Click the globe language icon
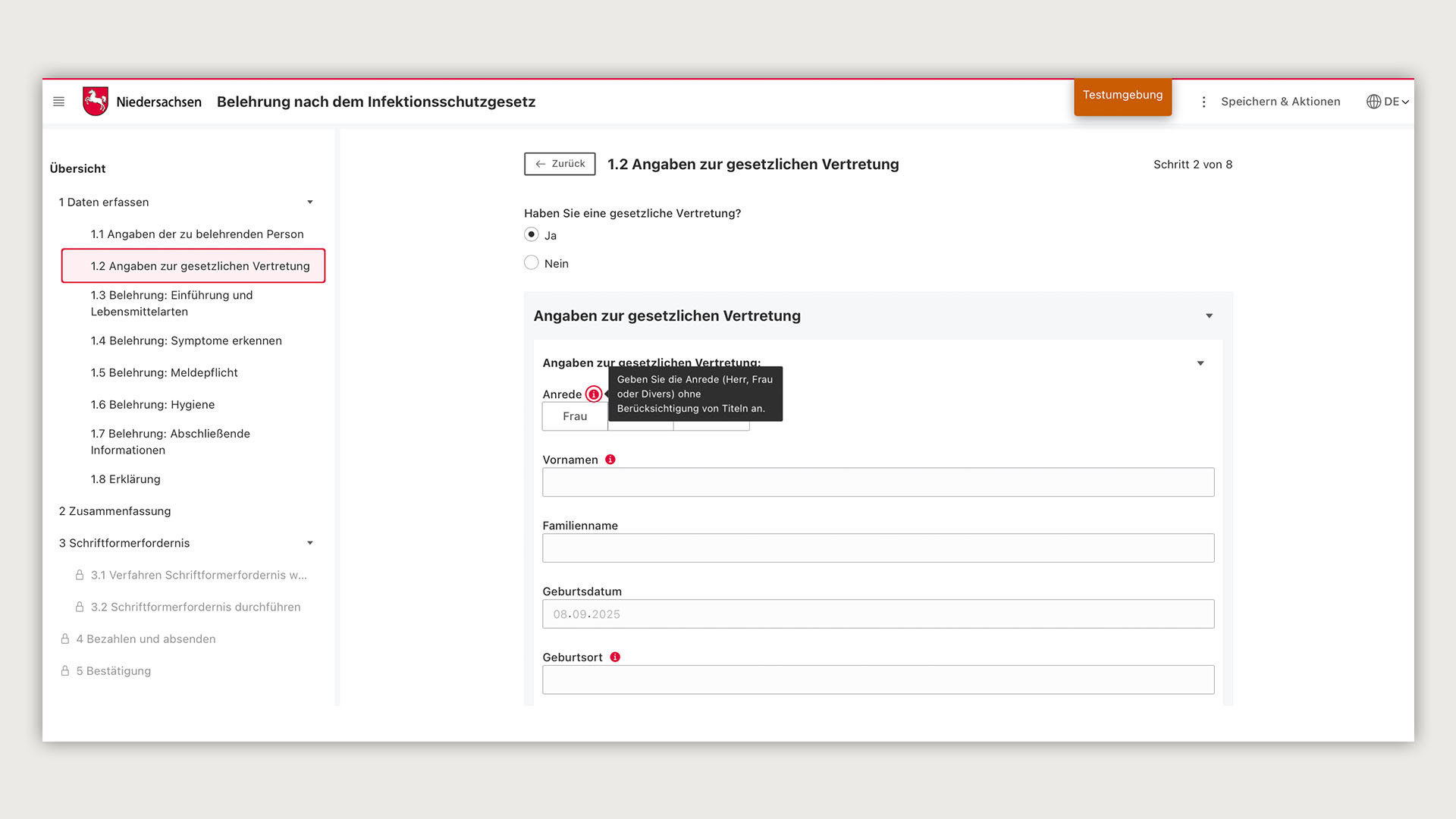This screenshot has height=819, width=1456. (1373, 102)
